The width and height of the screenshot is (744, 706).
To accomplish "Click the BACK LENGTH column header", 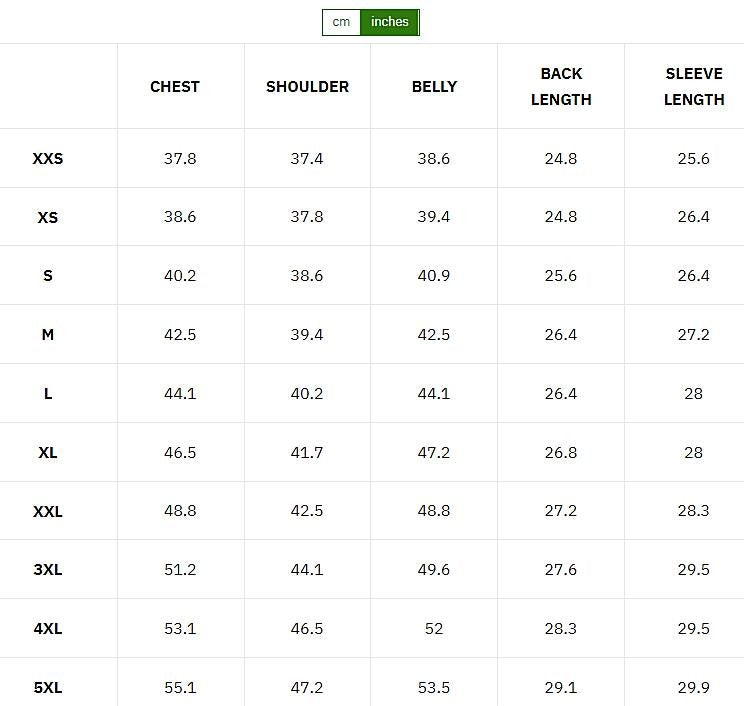I will [561, 87].
